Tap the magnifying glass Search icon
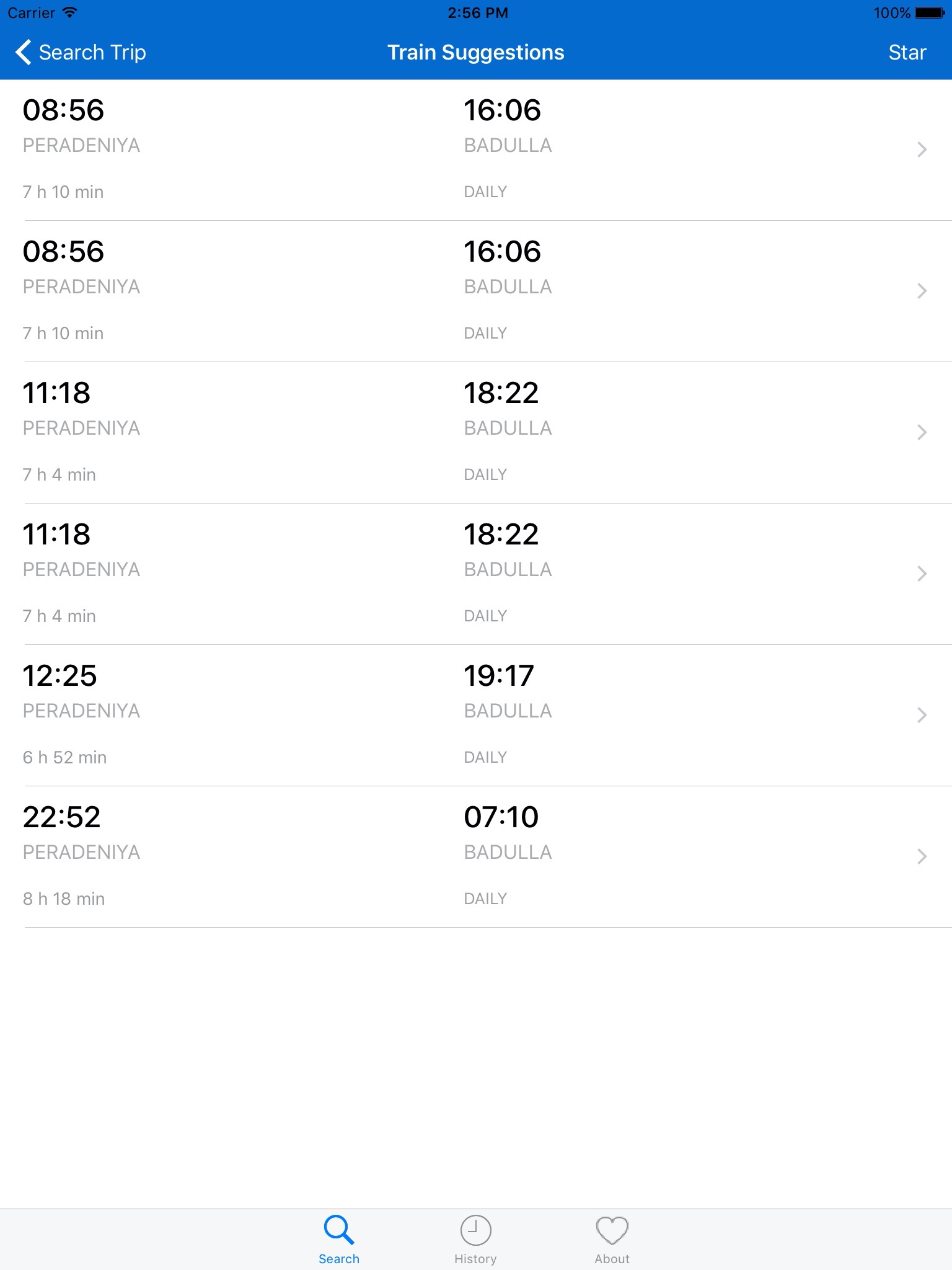This screenshot has height=1270, width=952. click(x=339, y=1230)
